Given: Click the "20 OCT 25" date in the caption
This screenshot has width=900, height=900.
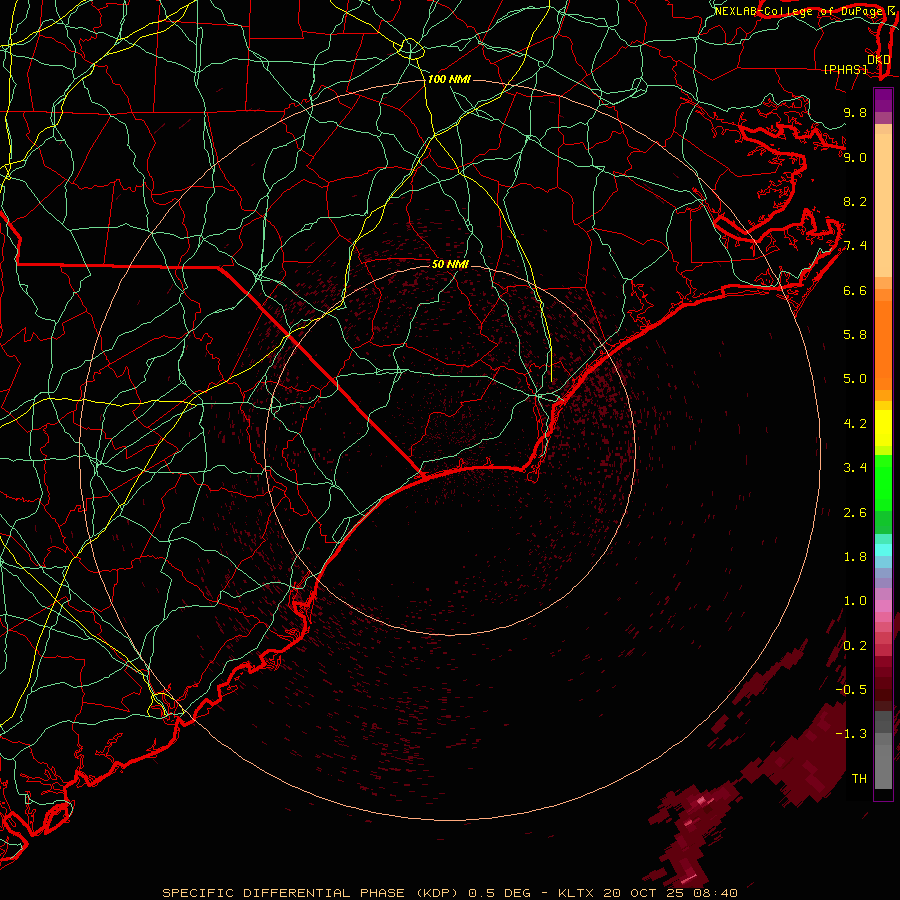Looking at the screenshot, I should coord(642,893).
